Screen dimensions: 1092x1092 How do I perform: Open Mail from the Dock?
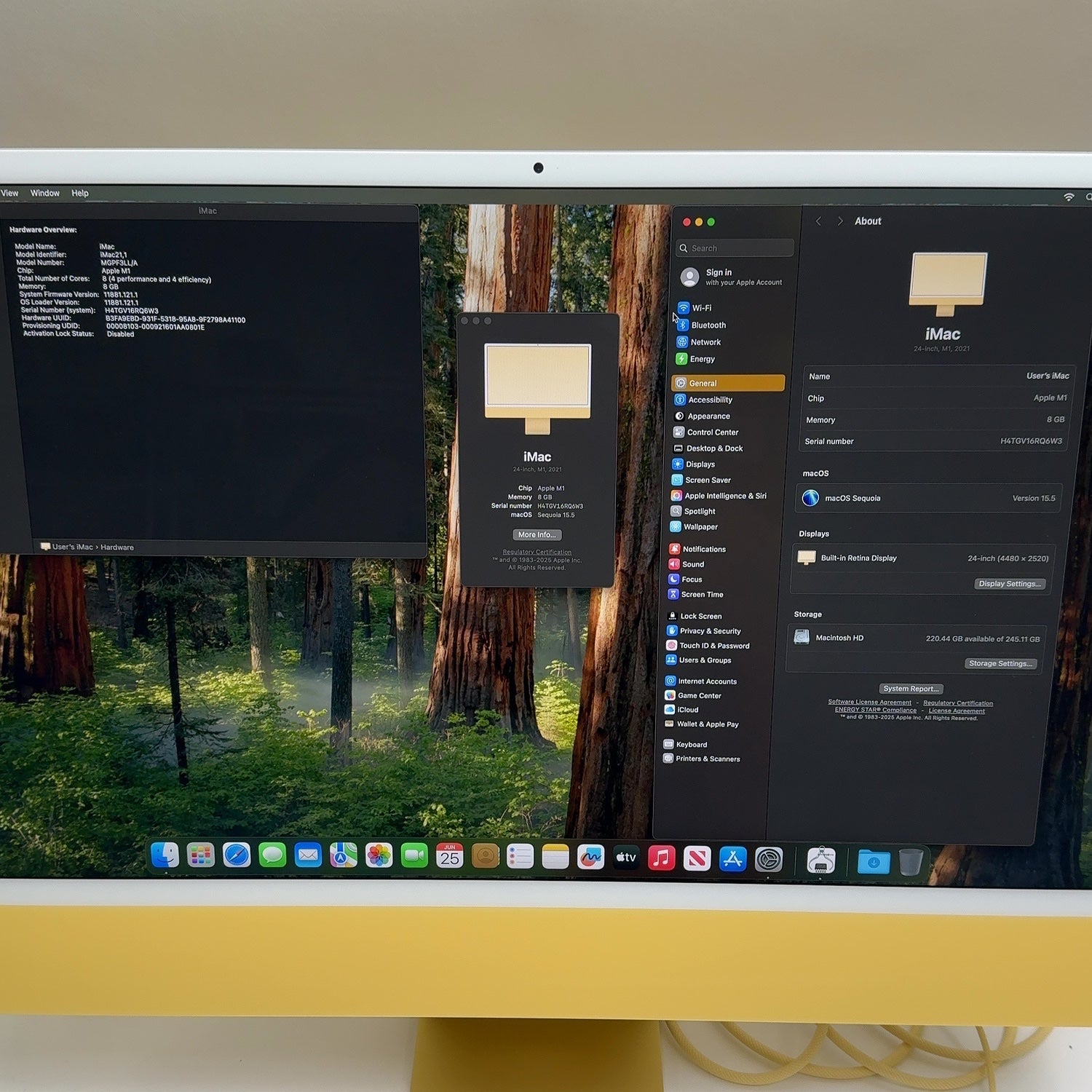click(x=308, y=855)
